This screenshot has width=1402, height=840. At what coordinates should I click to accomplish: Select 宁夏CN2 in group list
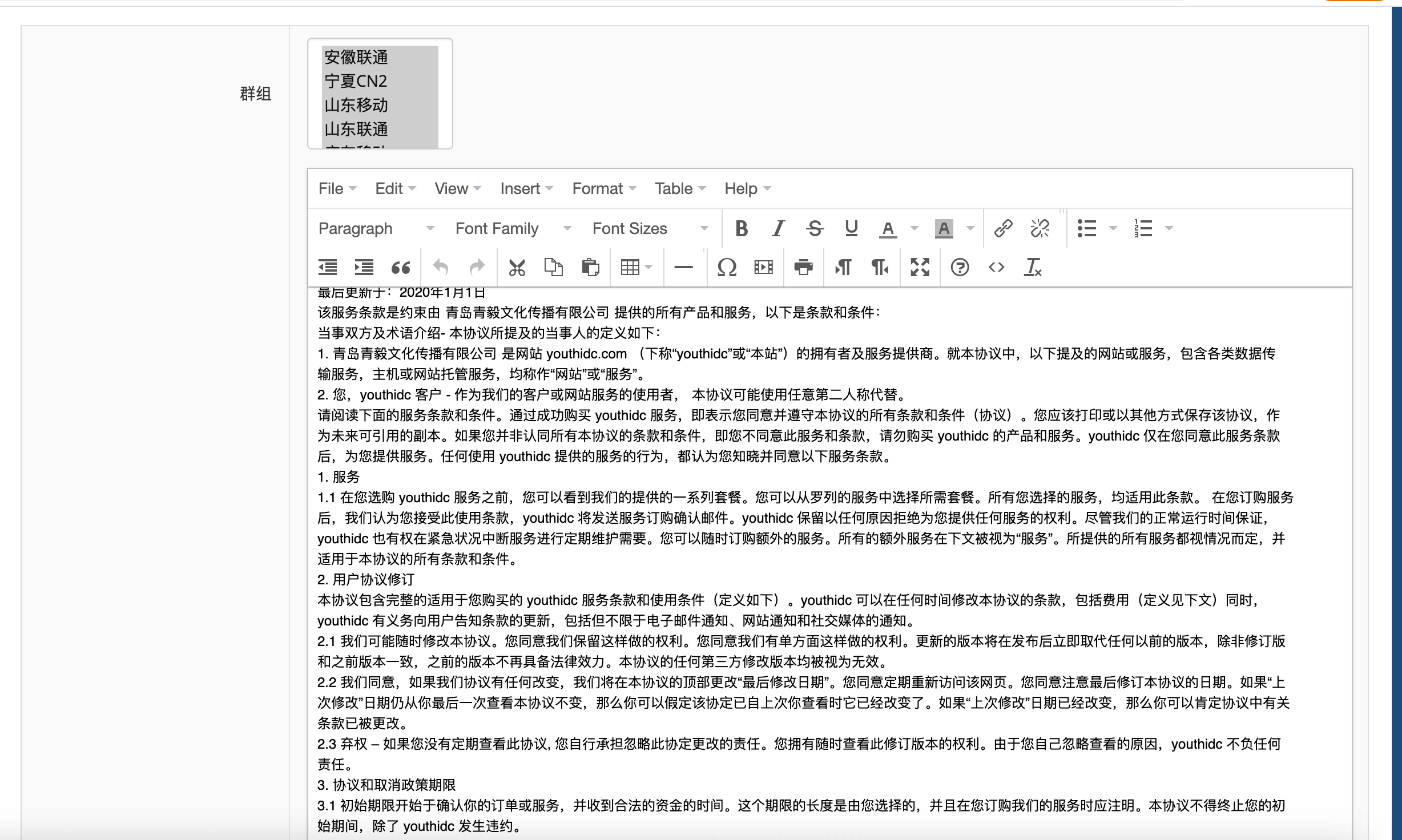(380, 82)
